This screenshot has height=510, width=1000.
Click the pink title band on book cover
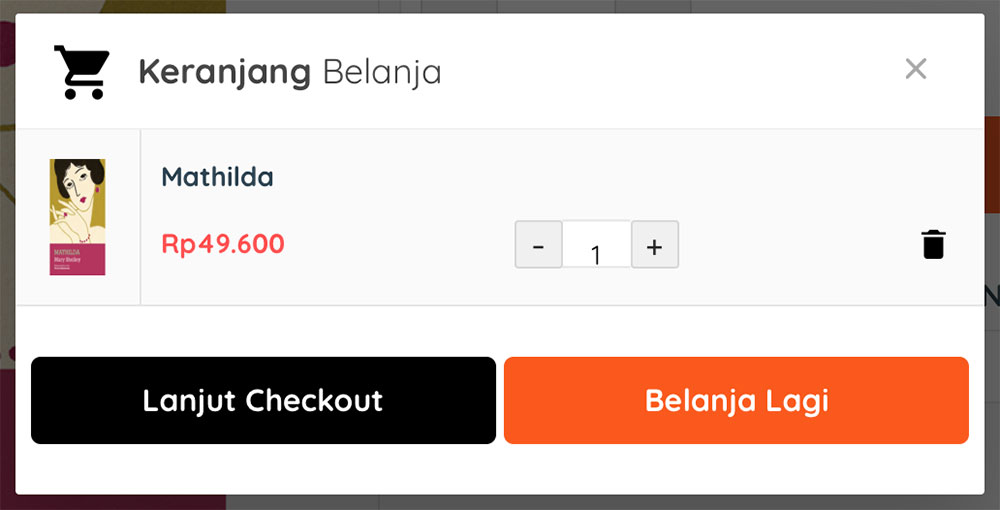pos(78,259)
